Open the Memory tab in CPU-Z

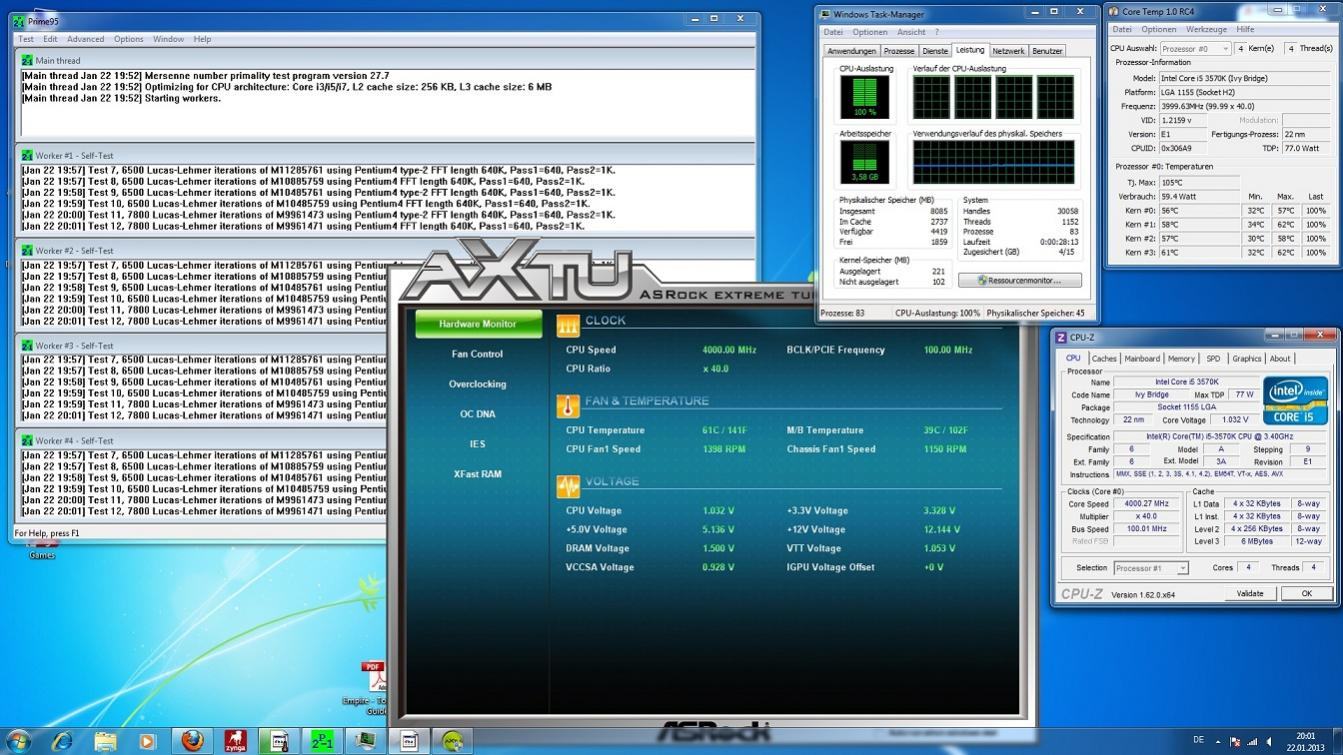coord(1181,358)
